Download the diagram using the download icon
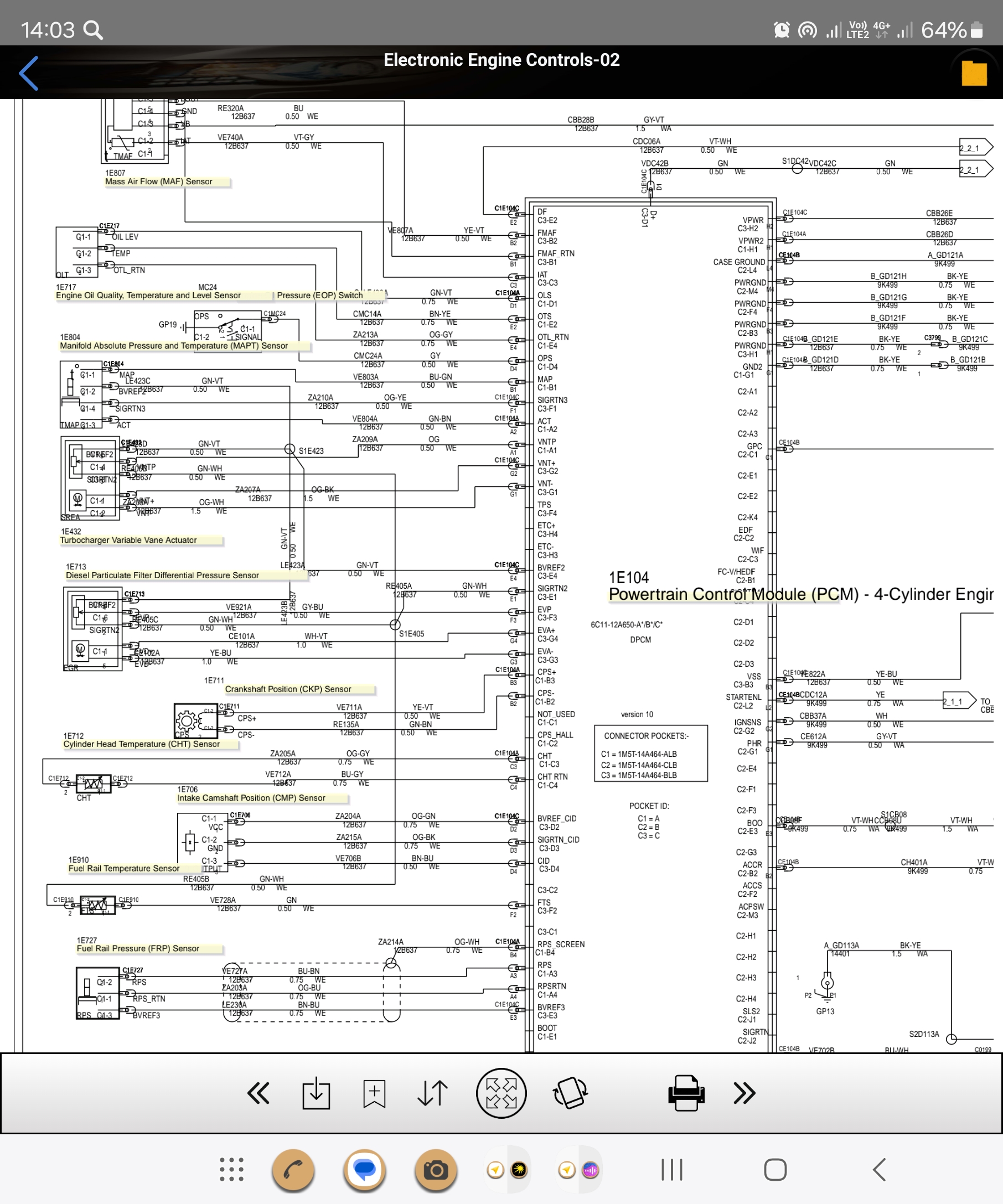This screenshot has height=1204, width=1003. [x=316, y=1093]
